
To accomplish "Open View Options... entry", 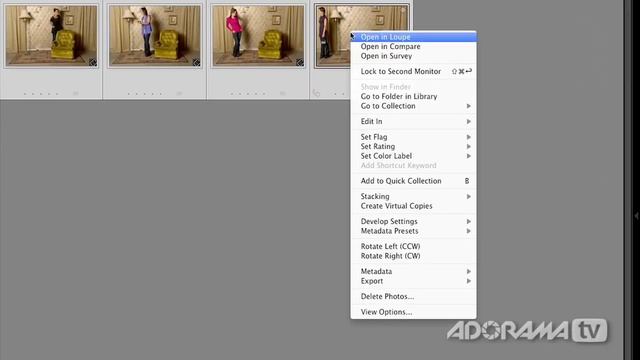I will [413, 312].
